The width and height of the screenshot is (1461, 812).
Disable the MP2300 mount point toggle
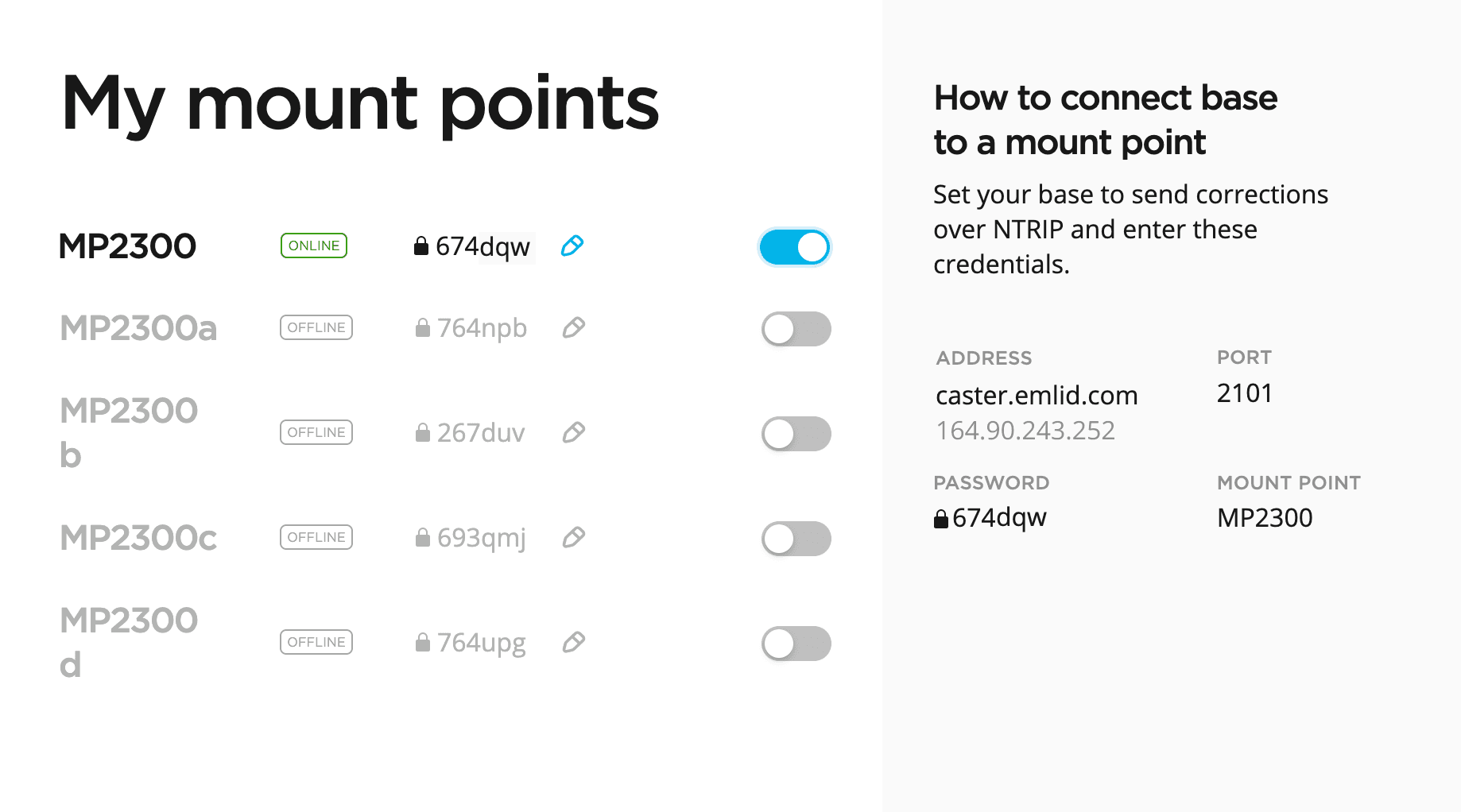coord(795,247)
